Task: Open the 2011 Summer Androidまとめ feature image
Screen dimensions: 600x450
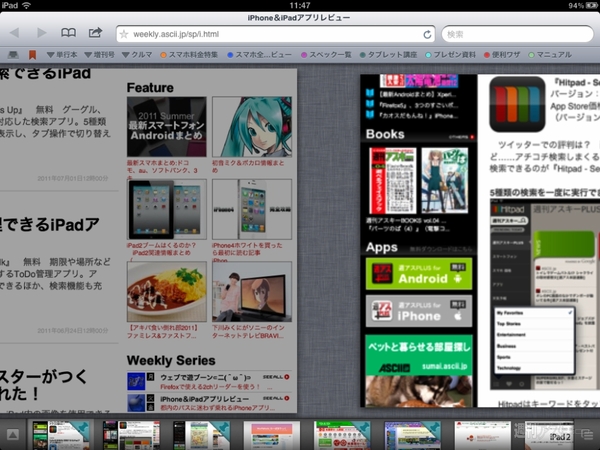Action: (167, 127)
